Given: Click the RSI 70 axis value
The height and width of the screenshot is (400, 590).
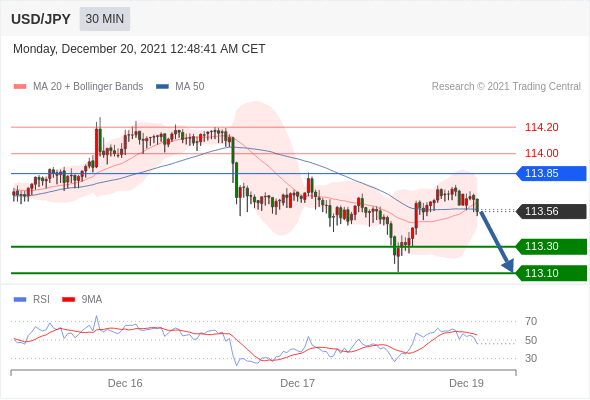Looking at the screenshot, I should point(531,321).
